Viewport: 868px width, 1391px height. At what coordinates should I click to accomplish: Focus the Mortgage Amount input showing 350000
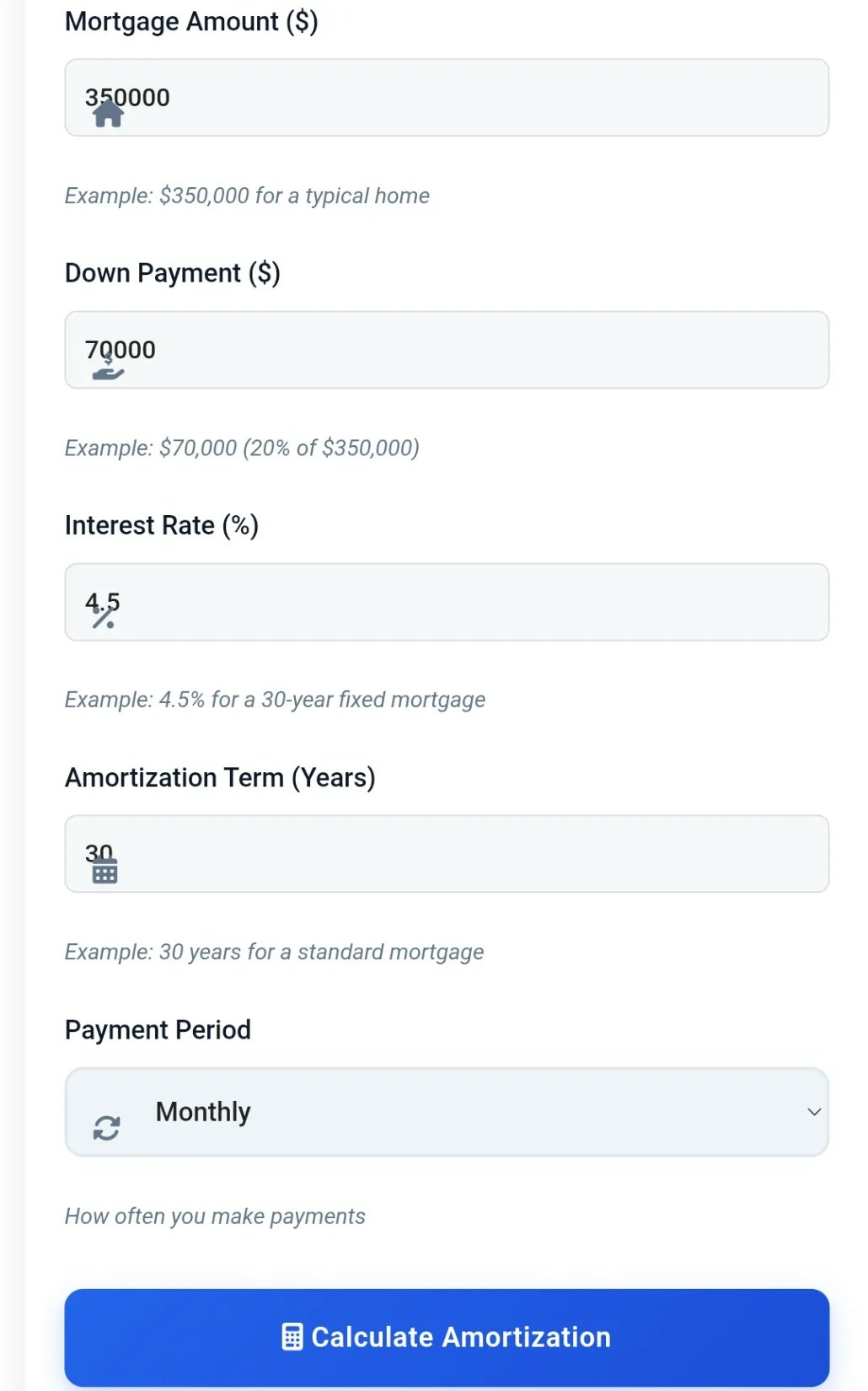[447, 98]
